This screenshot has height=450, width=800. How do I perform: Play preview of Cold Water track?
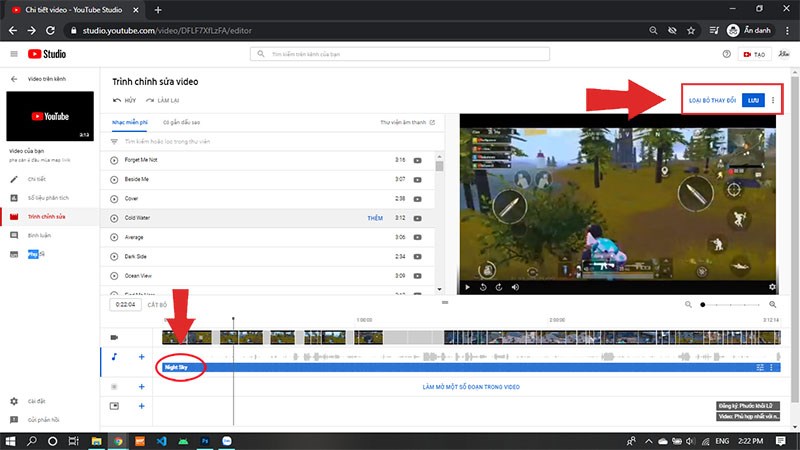114,218
